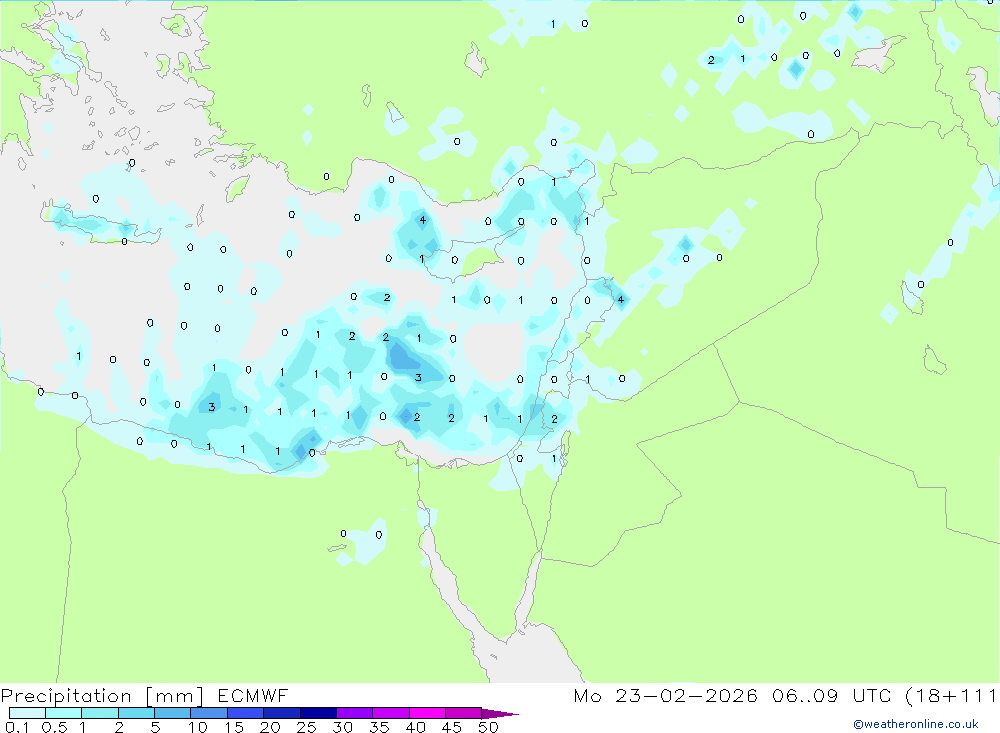The image size is (1000, 733).
Task: Select the 35–40 mm purple legend swatch
Action: tap(390, 713)
